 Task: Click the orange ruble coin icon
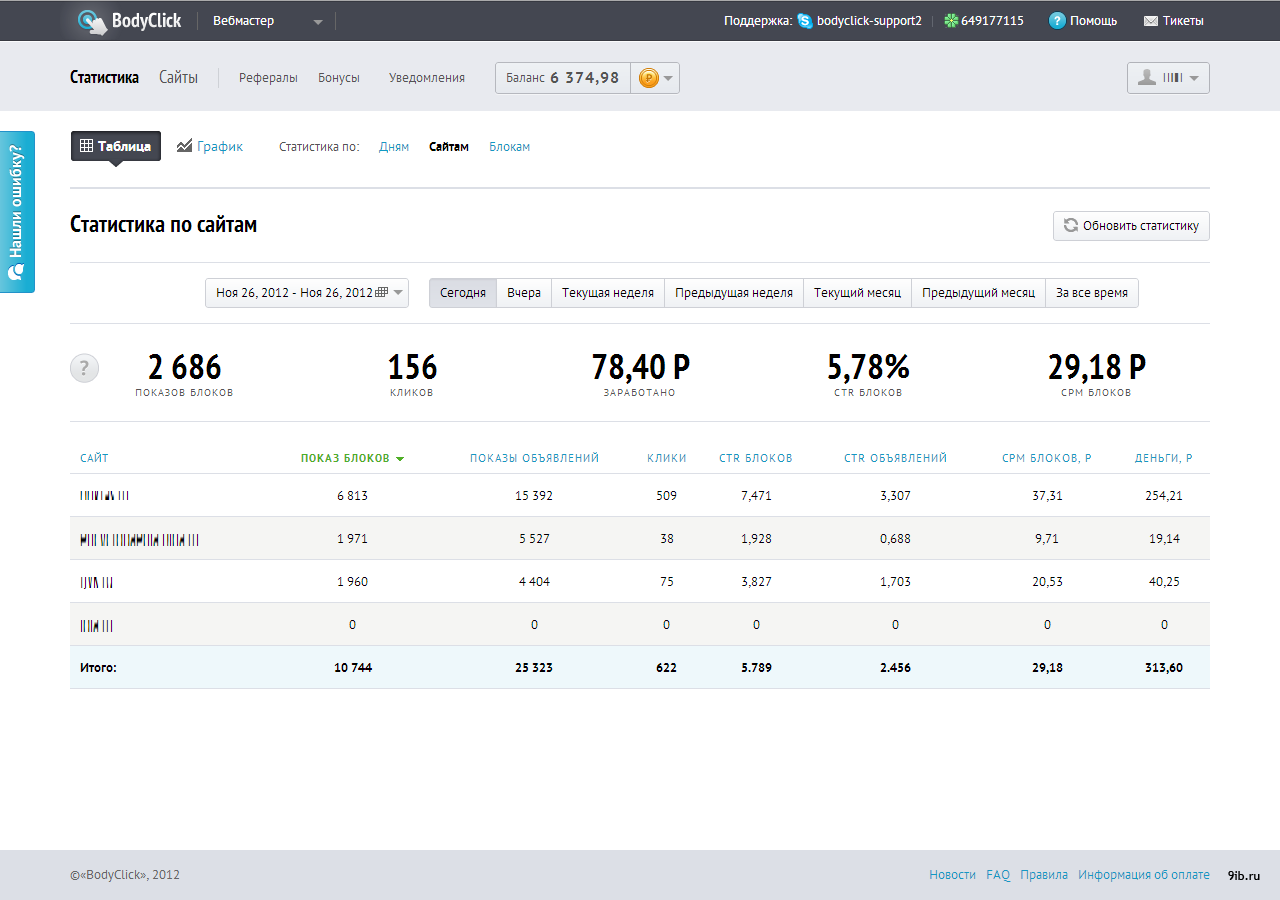point(649,78)
